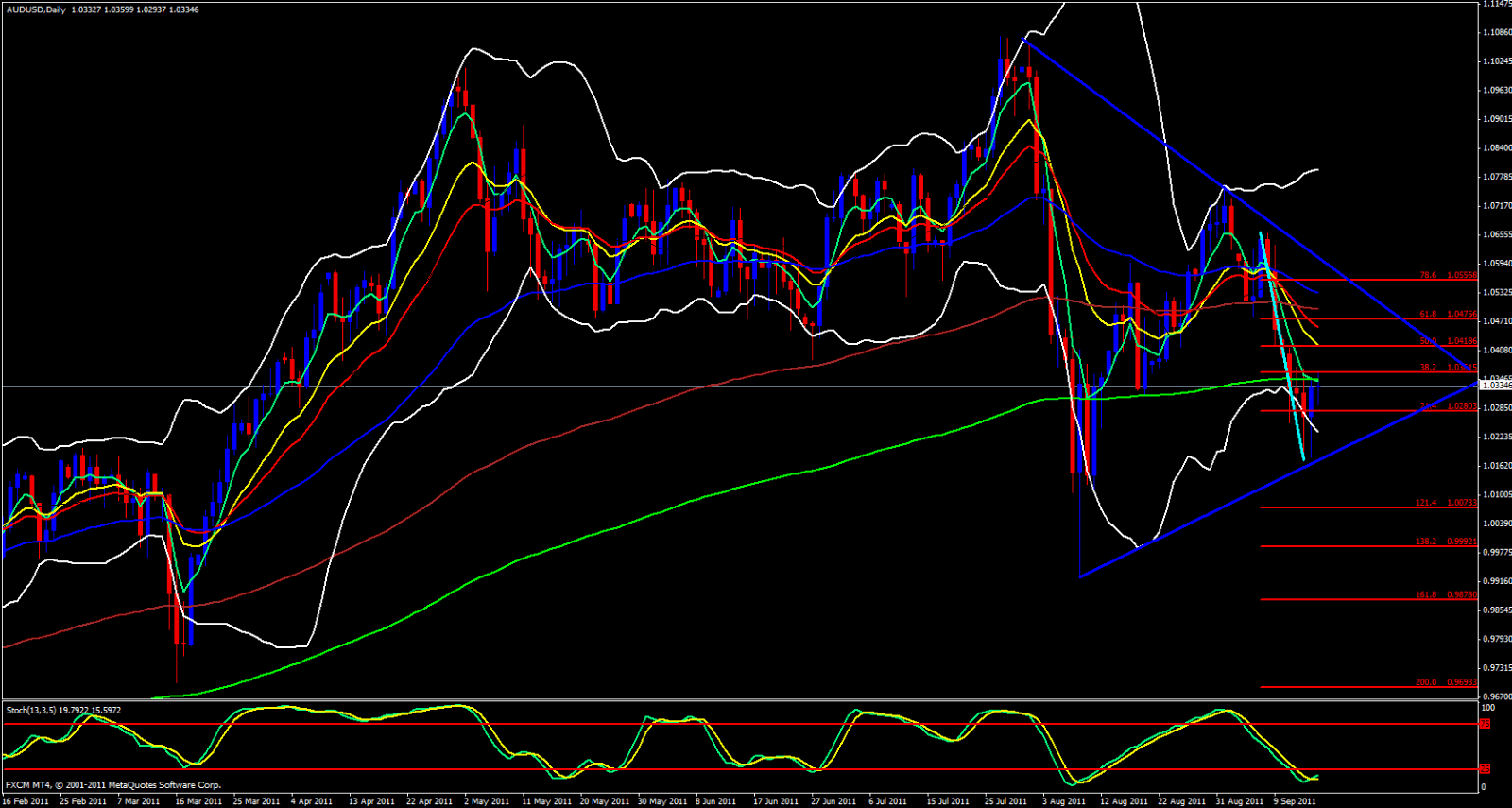Click the 16 Mar 2011 date label
Image resolution: width=1512 pixels, height=808 pixels.
point(198,801)
